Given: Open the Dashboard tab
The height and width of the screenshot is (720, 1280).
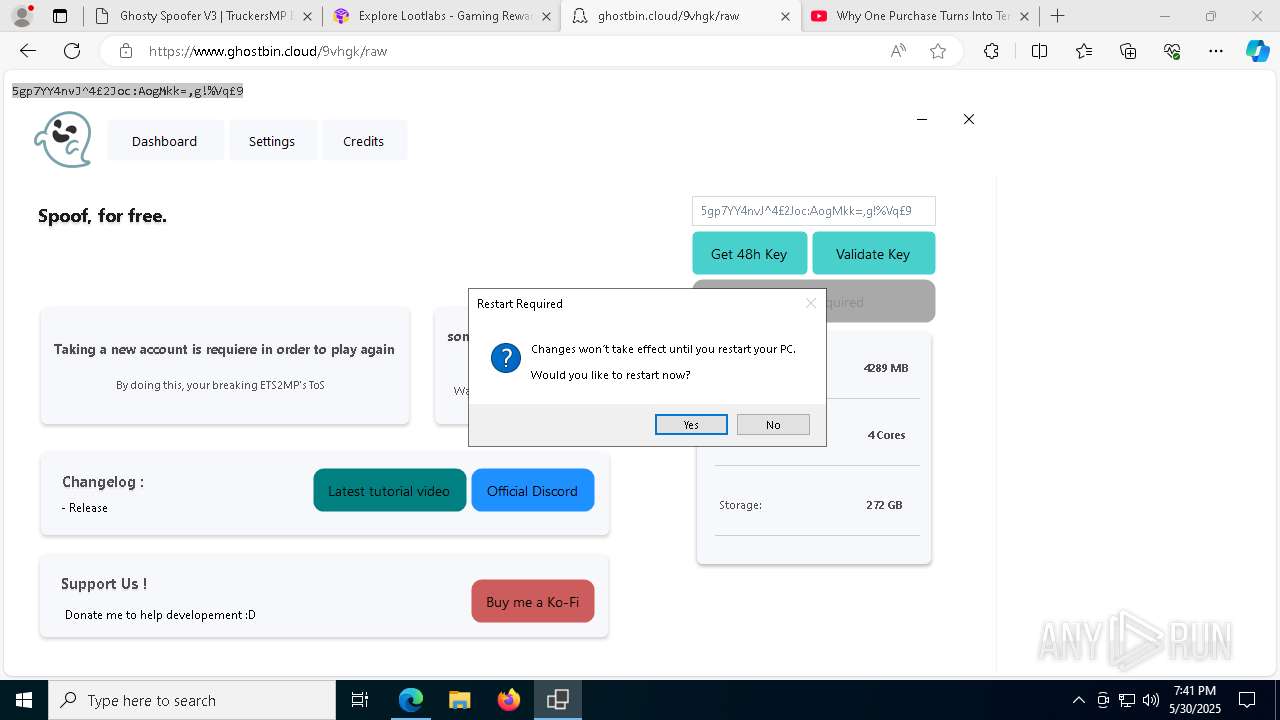Looking at the screenshot, I should [x=164, y=141].
